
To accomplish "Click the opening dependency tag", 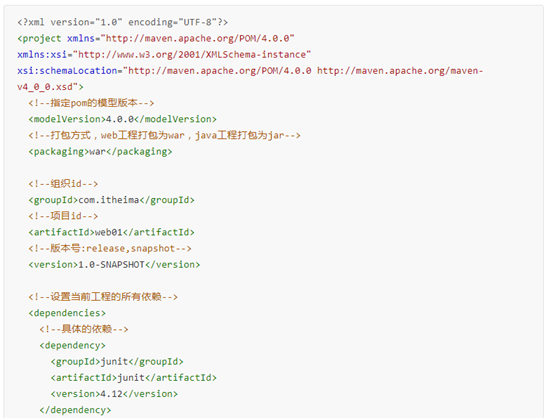I will point(72,345).
